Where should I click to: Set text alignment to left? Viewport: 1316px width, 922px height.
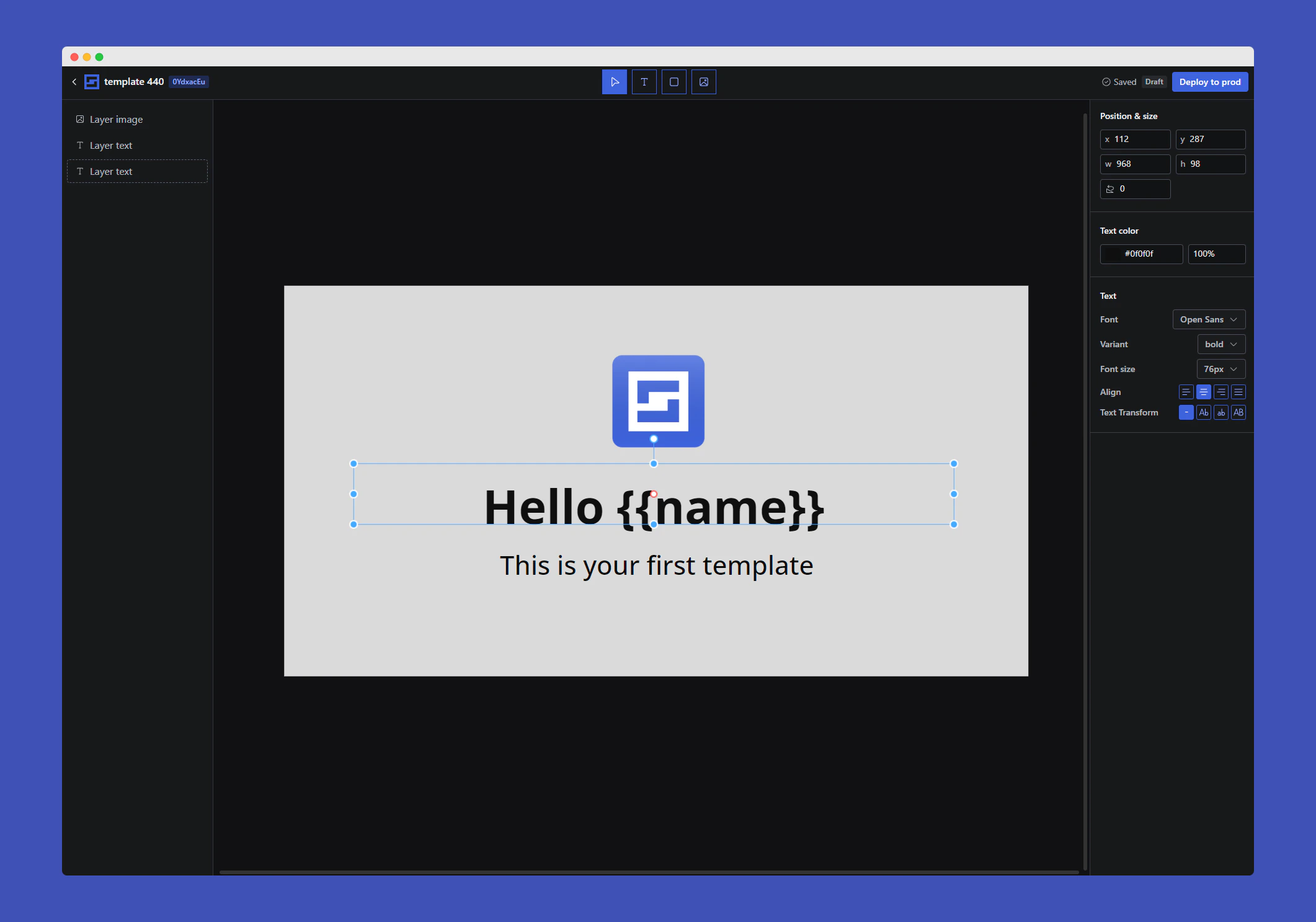[1186, 392]
